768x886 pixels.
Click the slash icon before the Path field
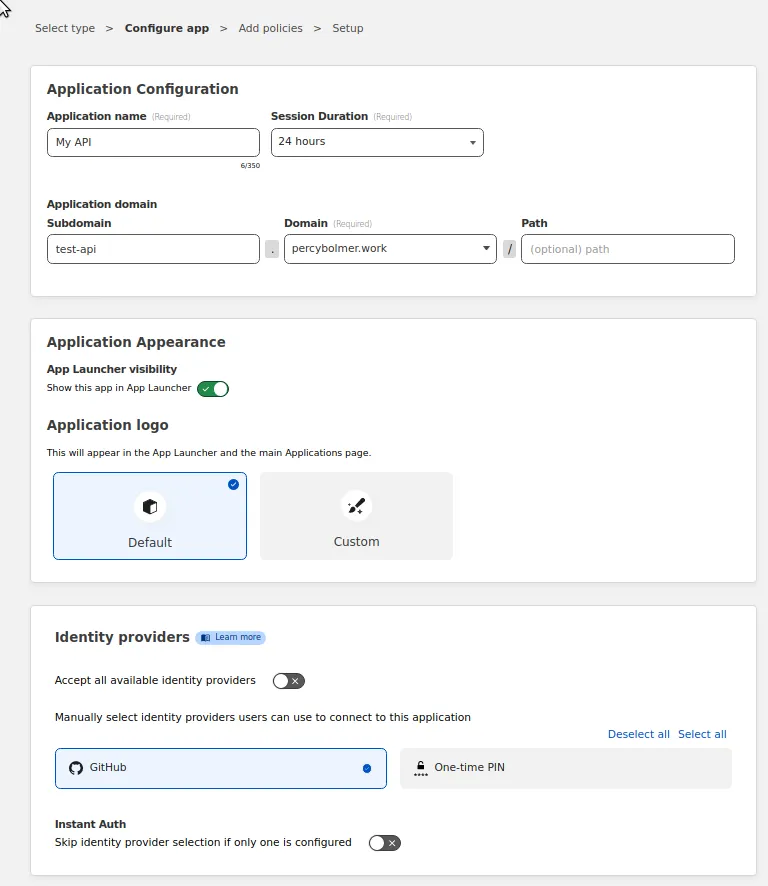[509, 248]
